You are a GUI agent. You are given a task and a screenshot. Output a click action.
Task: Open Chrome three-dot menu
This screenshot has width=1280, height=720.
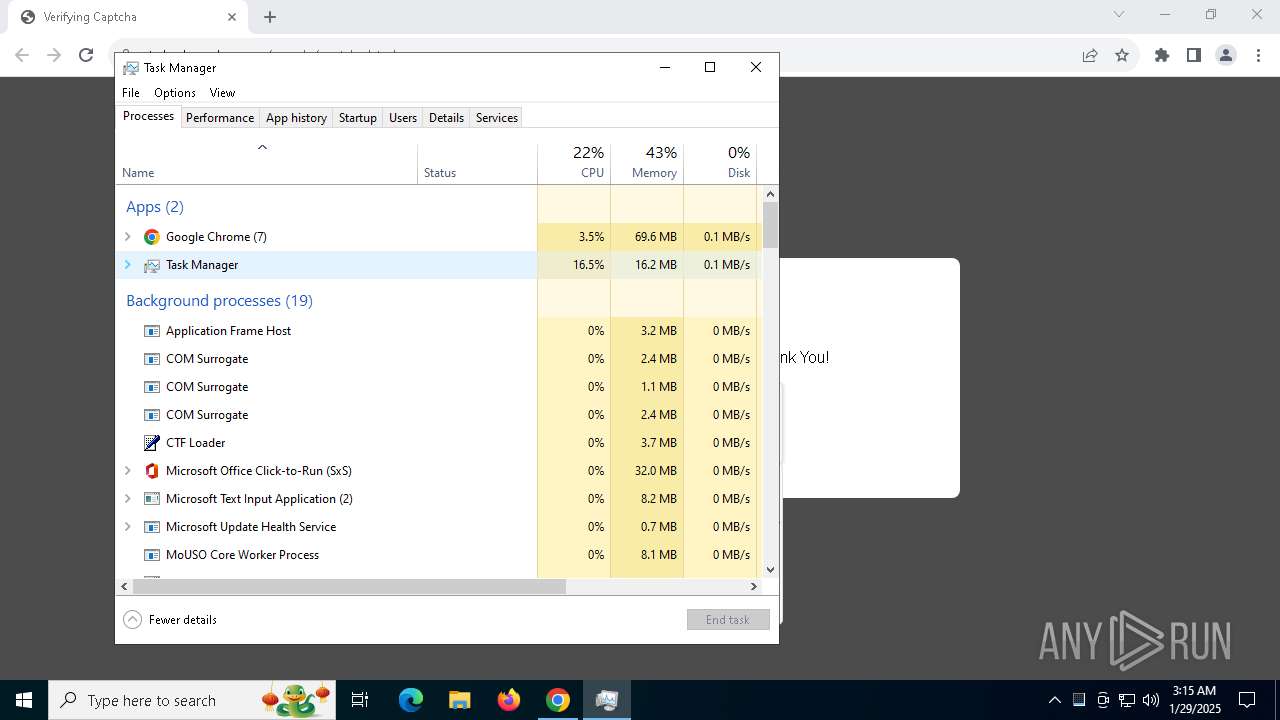point(1258,55)
